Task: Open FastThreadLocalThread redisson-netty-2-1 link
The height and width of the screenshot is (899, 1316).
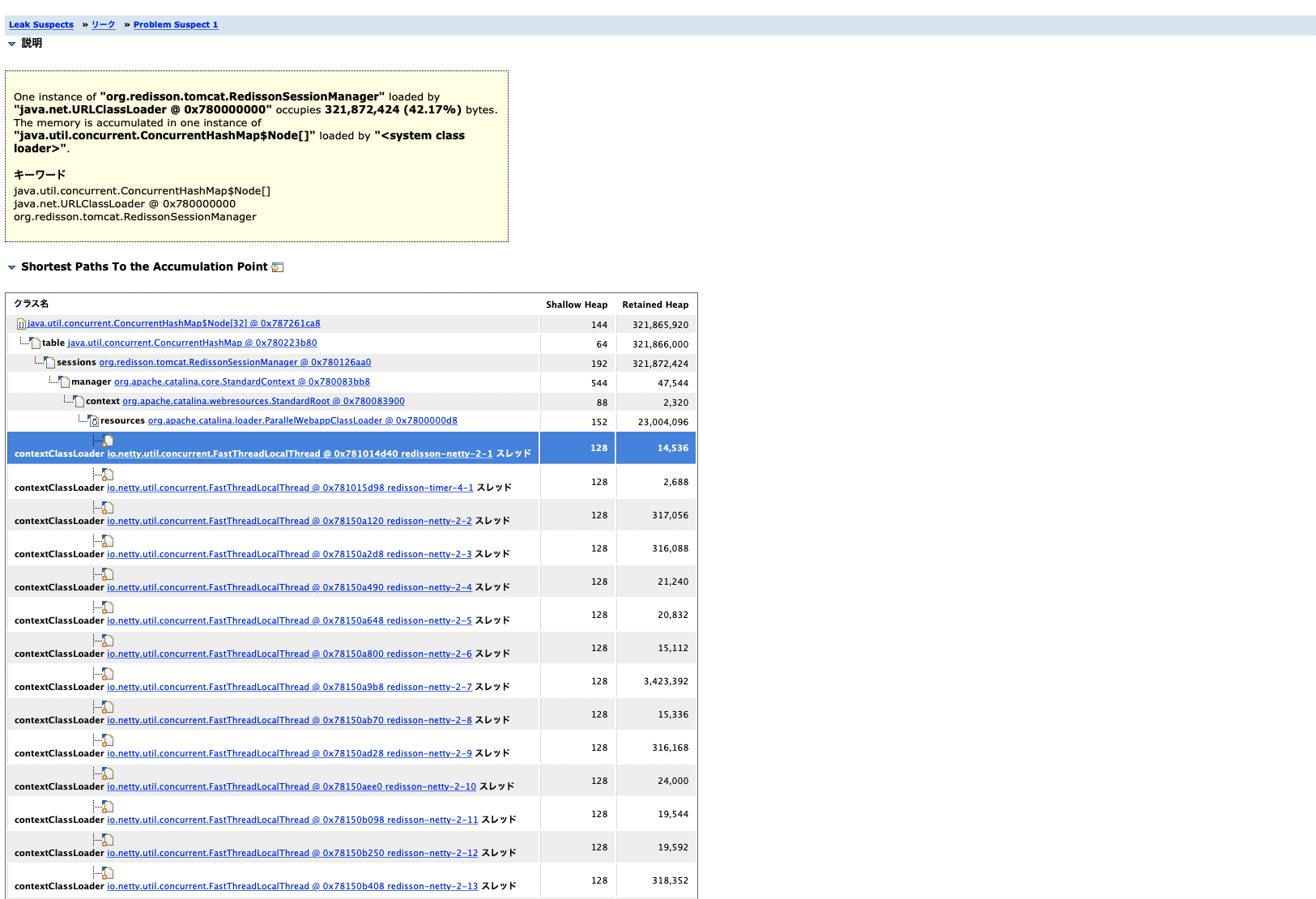Action: point(300,454)
